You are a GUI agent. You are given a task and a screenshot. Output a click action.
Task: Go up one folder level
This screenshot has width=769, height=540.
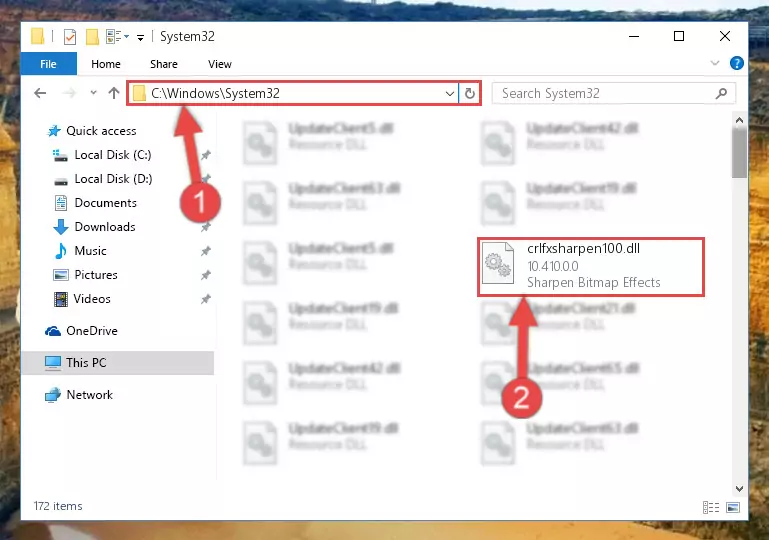pos(114,93)
